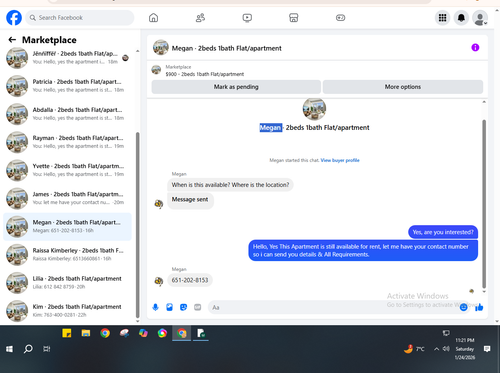Click Megan's header name in chat title
The height and width of the screenshot is (373, 500).
click(x=226, y=48)
